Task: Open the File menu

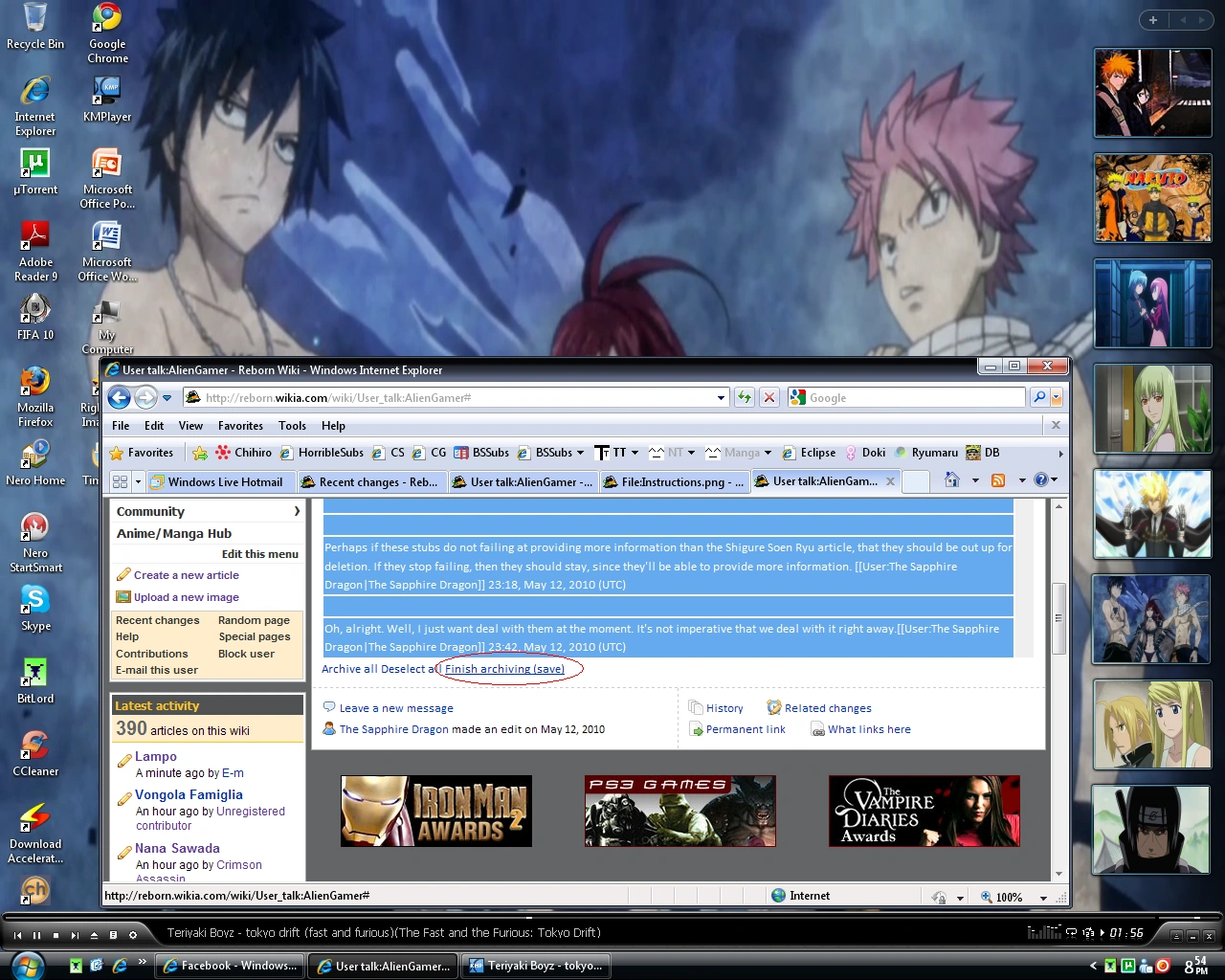Action: tap(121, 426)
